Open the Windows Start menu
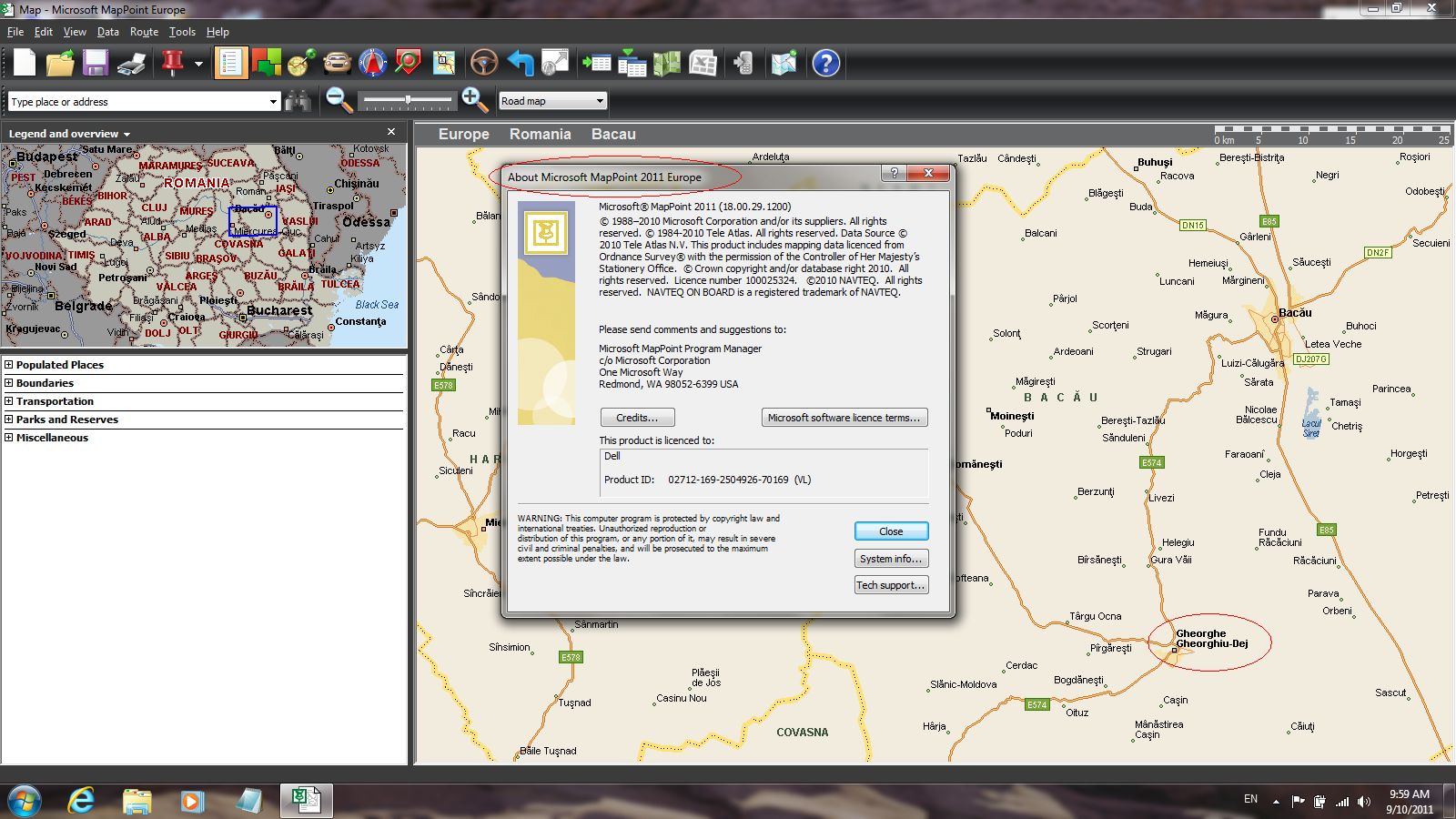1456x819 pixels. pyautogui.click(x=25, y=801)
